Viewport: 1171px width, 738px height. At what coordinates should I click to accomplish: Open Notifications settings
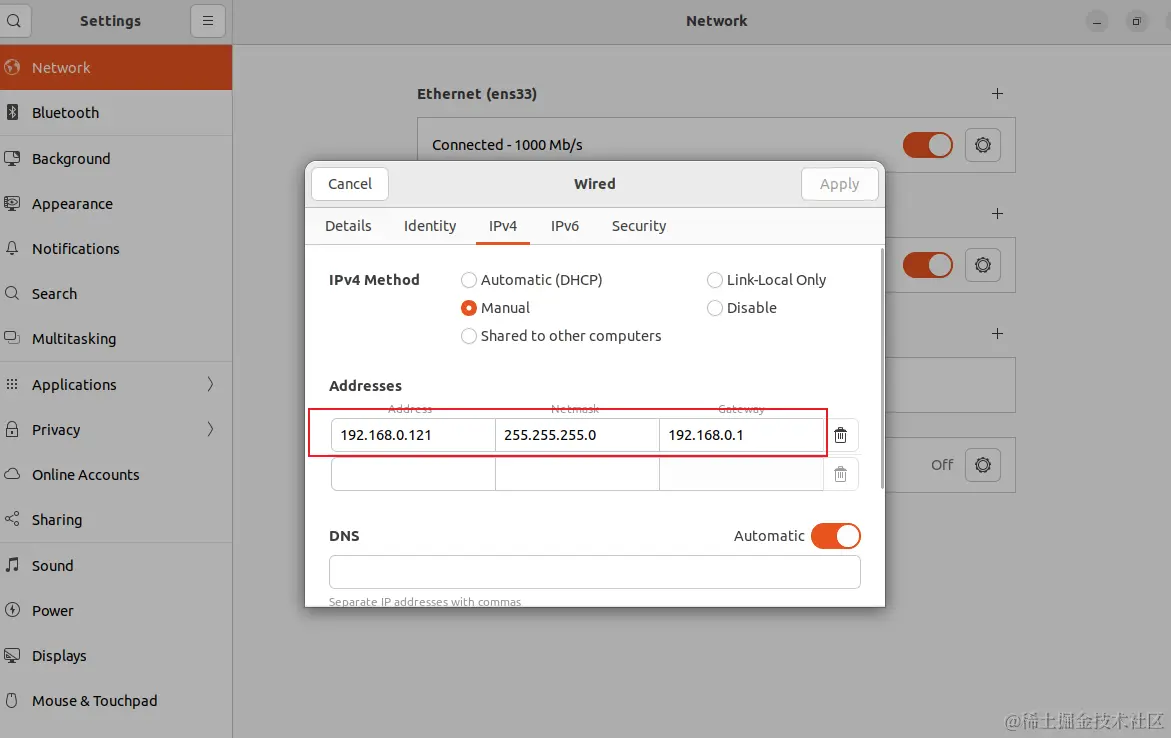[x=116, y=249]
